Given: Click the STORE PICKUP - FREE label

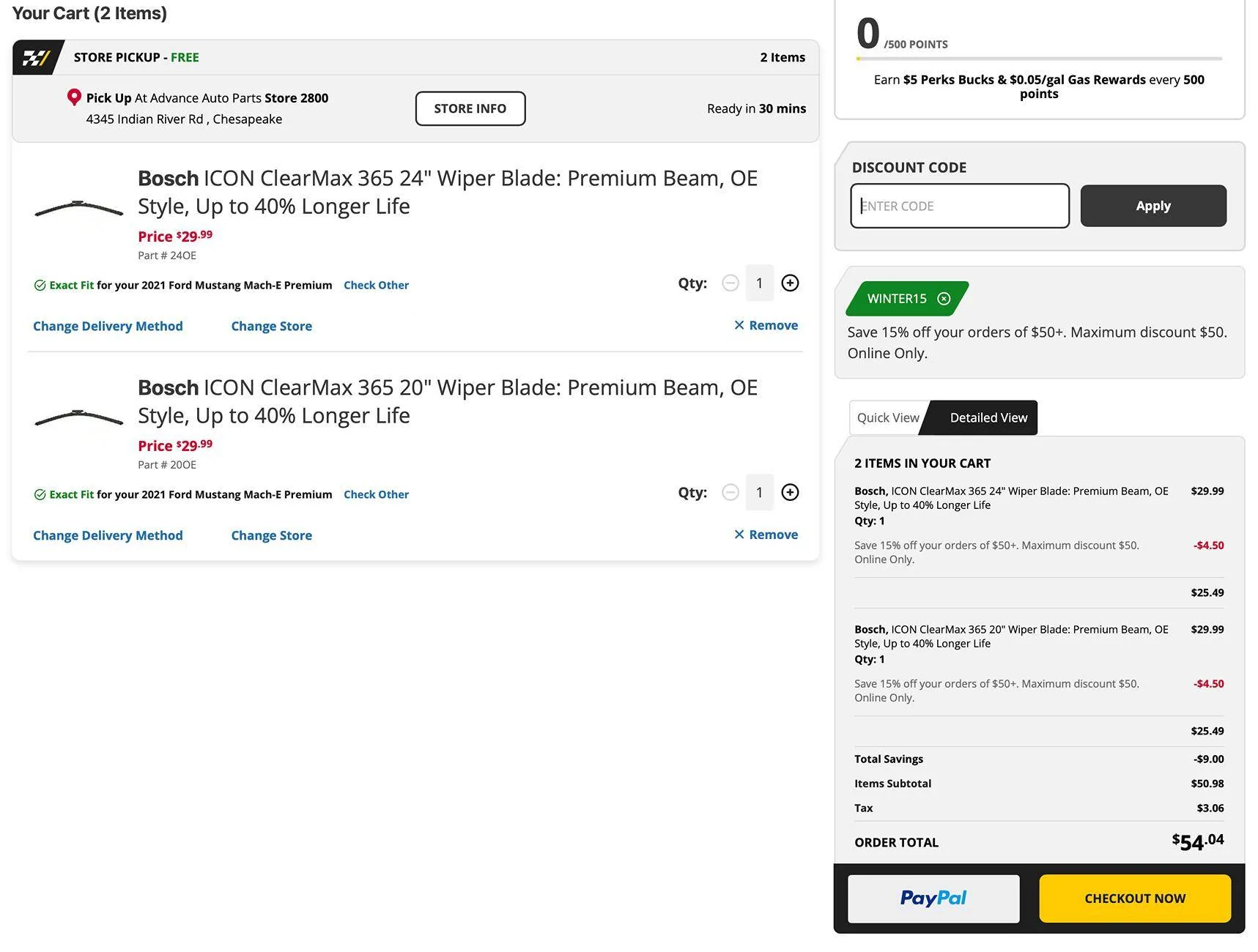Looking at the screenshot, I should [x=136, y=57].
